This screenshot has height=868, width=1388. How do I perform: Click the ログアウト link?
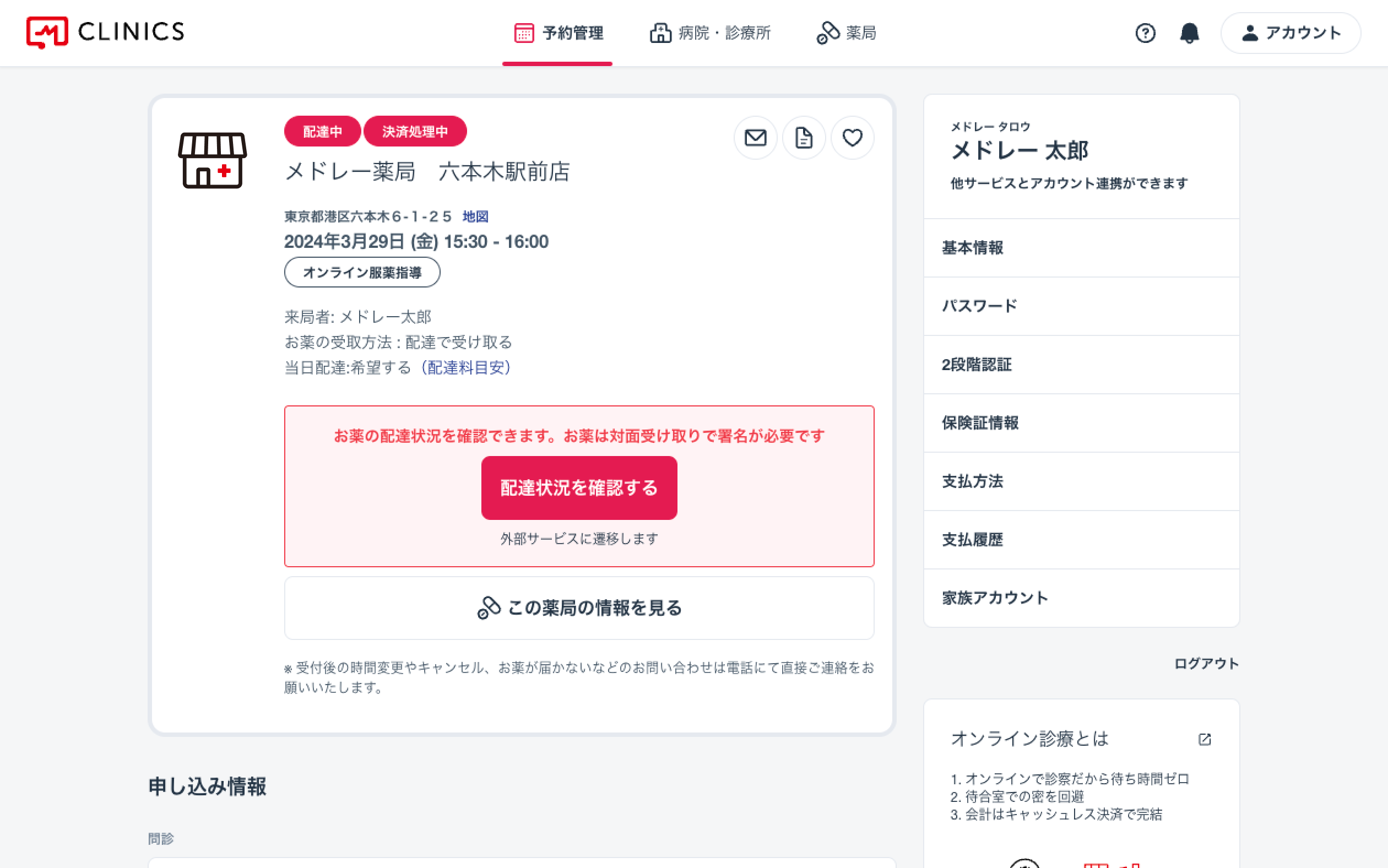pyautogui.click(x=1207, y=664)
